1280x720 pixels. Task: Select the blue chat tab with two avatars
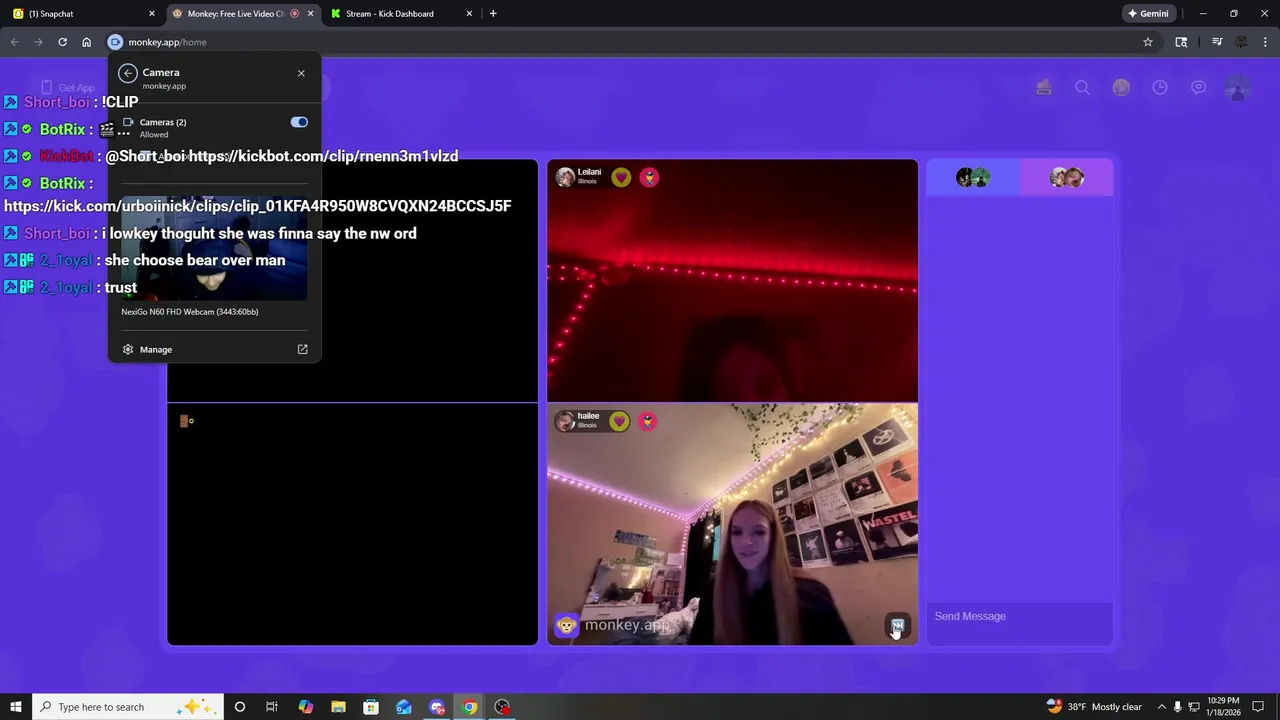(x=972, y=178)
